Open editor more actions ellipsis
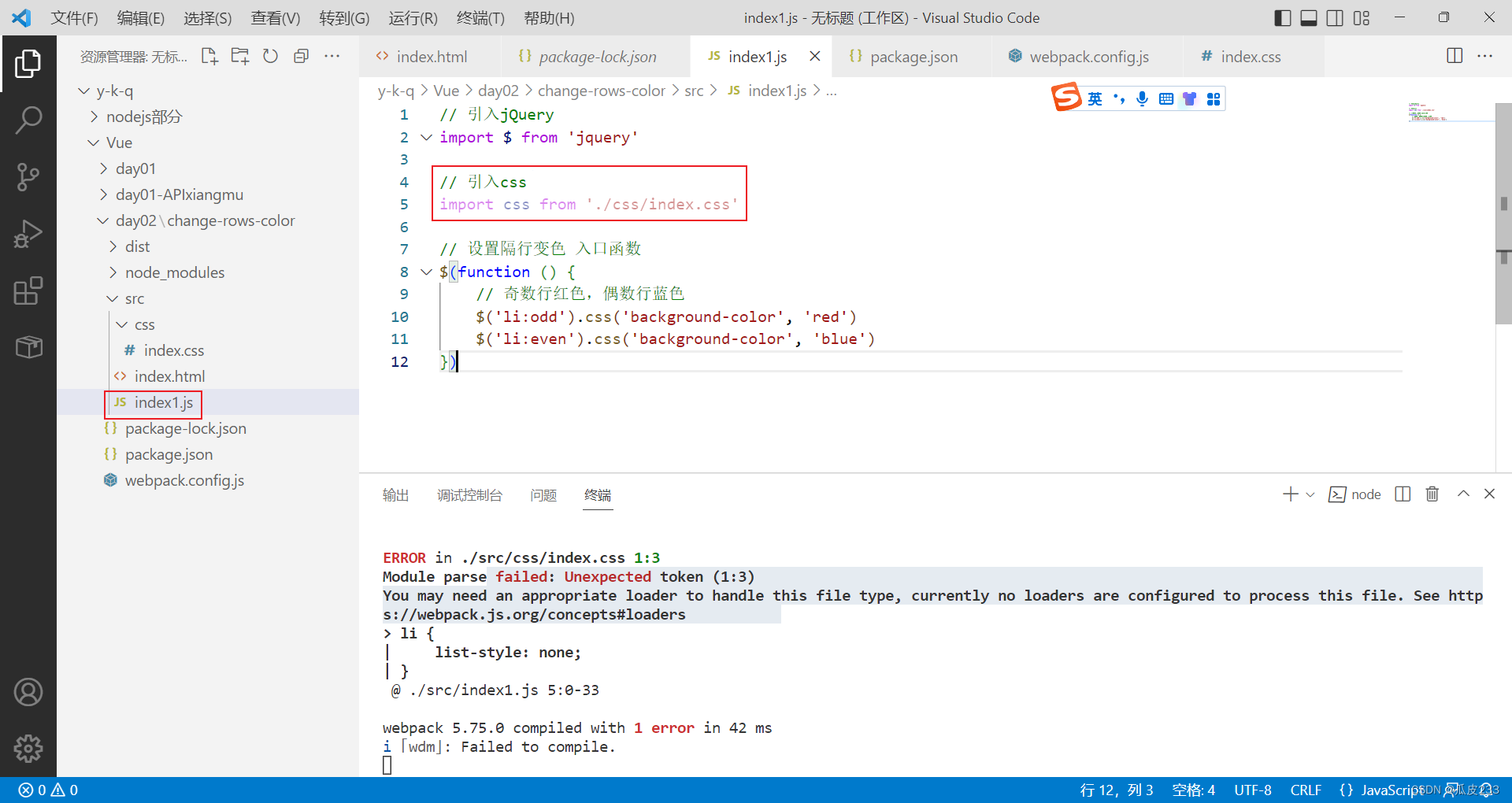 (1485, 56)
